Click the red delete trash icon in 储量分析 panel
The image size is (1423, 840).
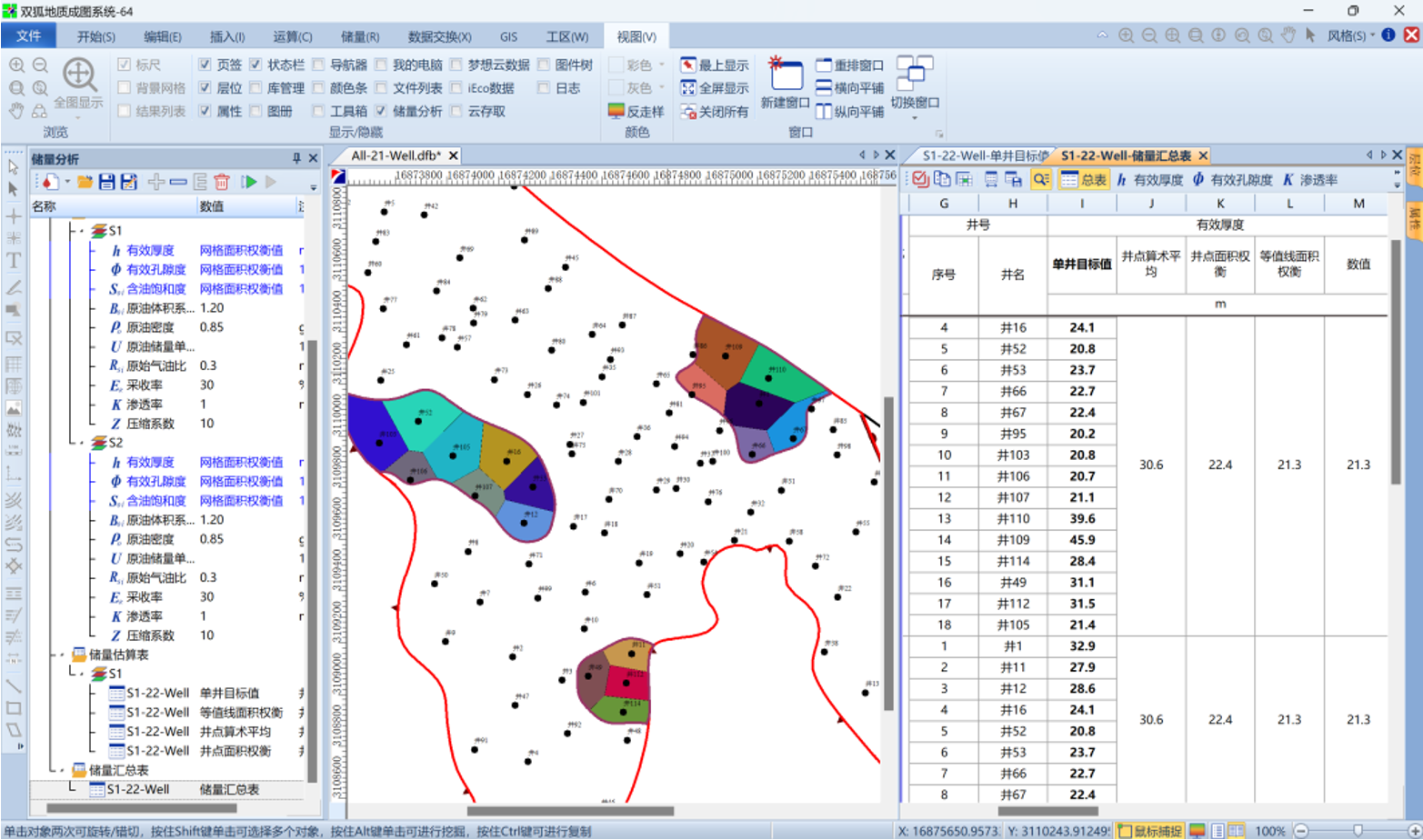pyautogui.click(x=221, y=183)
